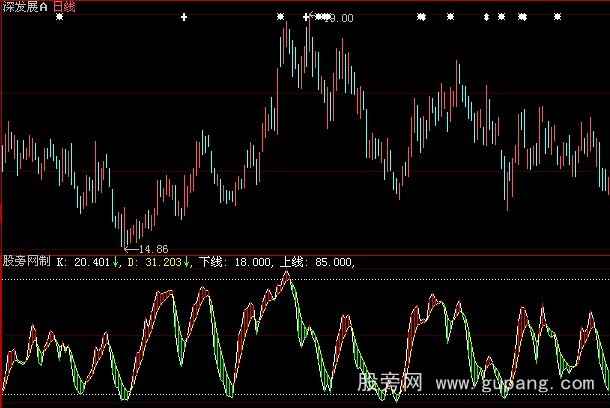The width and height of the screenshot is (610, 408).
Task: Open the 股旁网制 indicator name
Action: pyautogui.click(x=27, y=262)
